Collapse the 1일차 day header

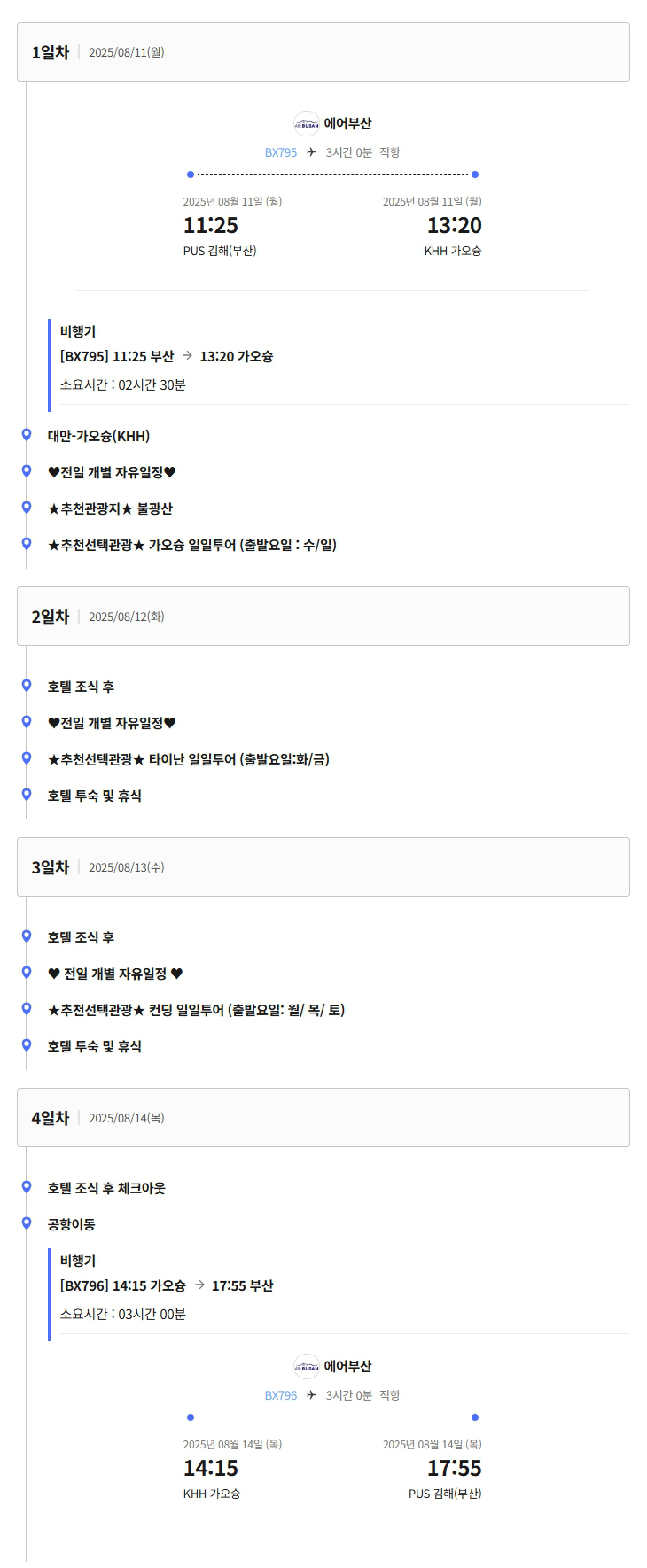pos(323,52)
